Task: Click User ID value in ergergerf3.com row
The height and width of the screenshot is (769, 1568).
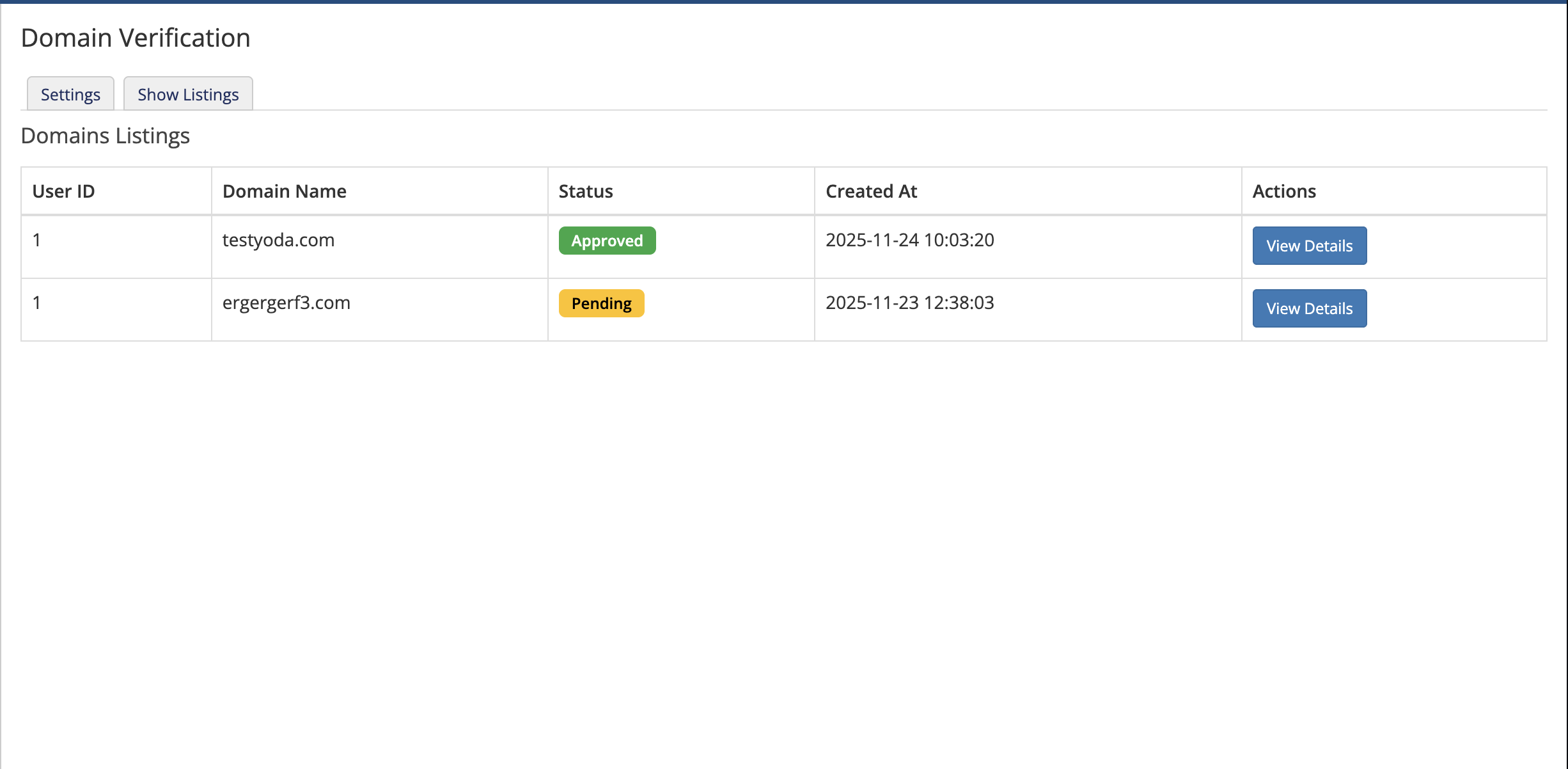Action: [x=37, y=303]
